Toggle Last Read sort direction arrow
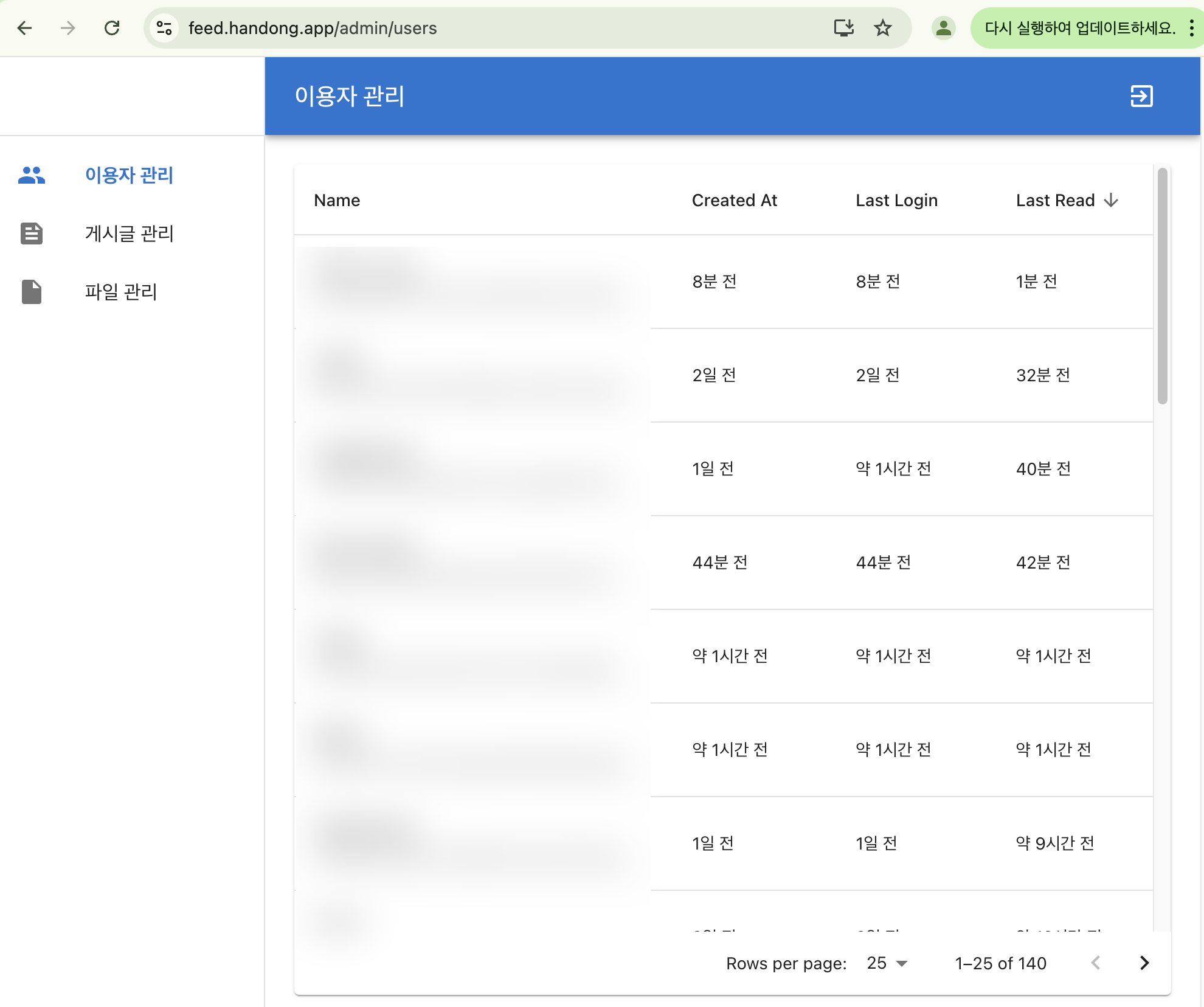 click(x=1111, y=201)
